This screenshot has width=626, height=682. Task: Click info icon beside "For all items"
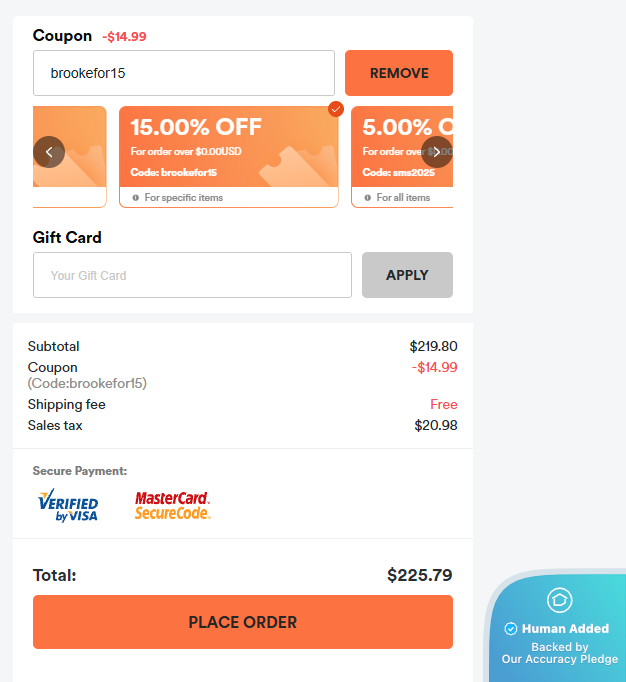pos(368,198)
